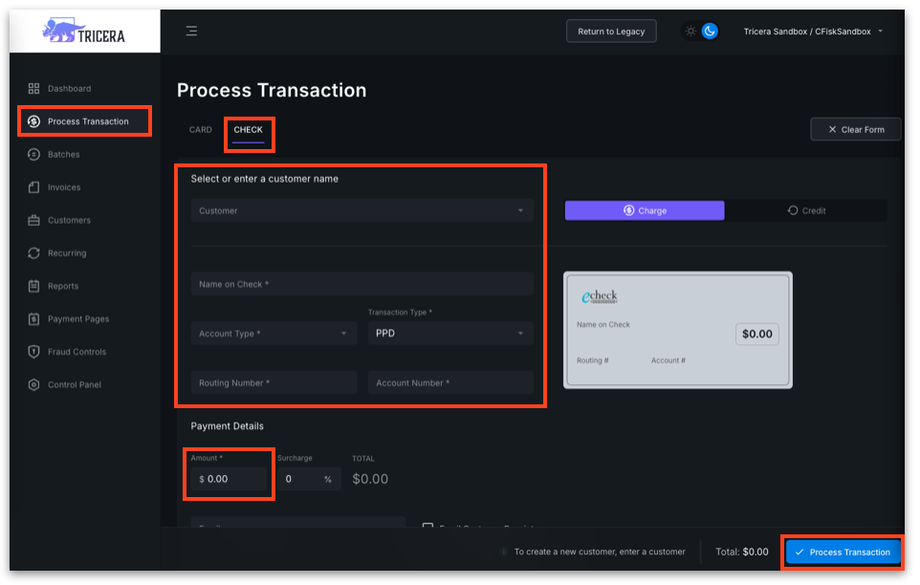Viewport: 920px width, 585px height.
Task: Click the Return to Legacy button
Action: coord(611,31)
